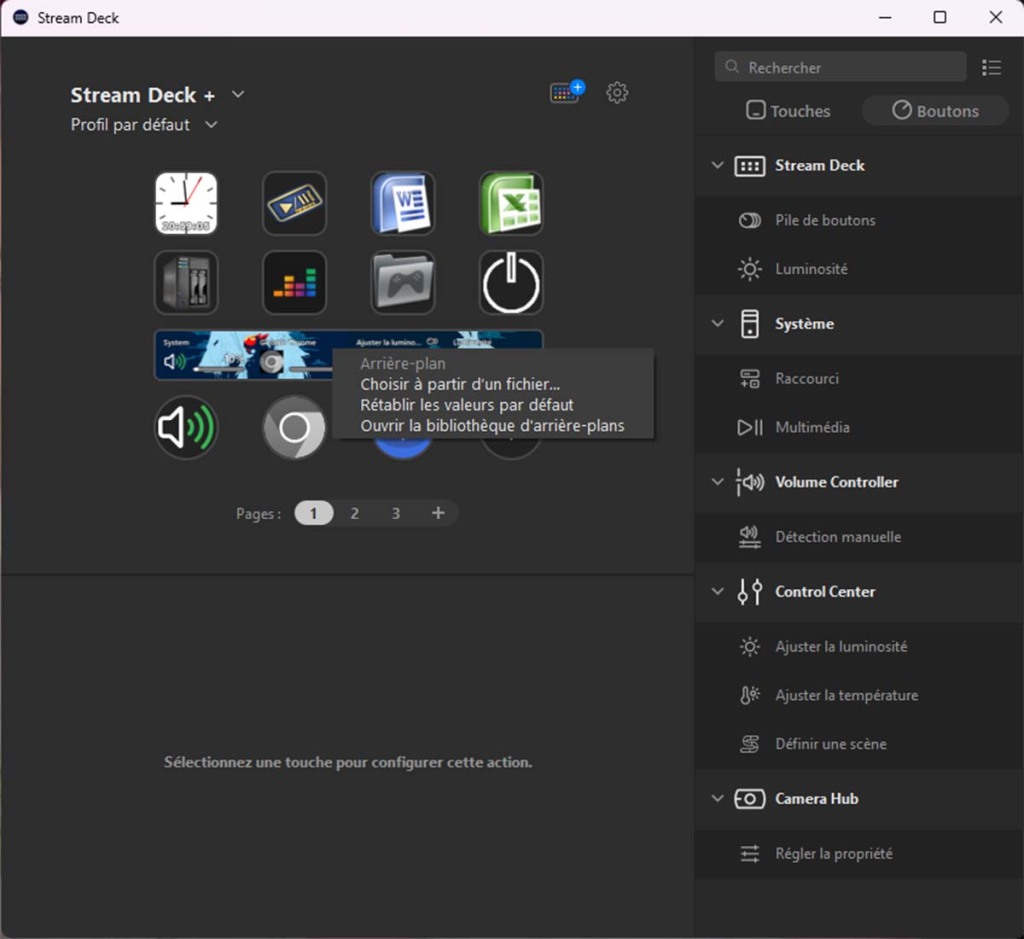Click the analog clock key
The height and width of the screenshot is (939, 1024).
(x=186, y=203)
